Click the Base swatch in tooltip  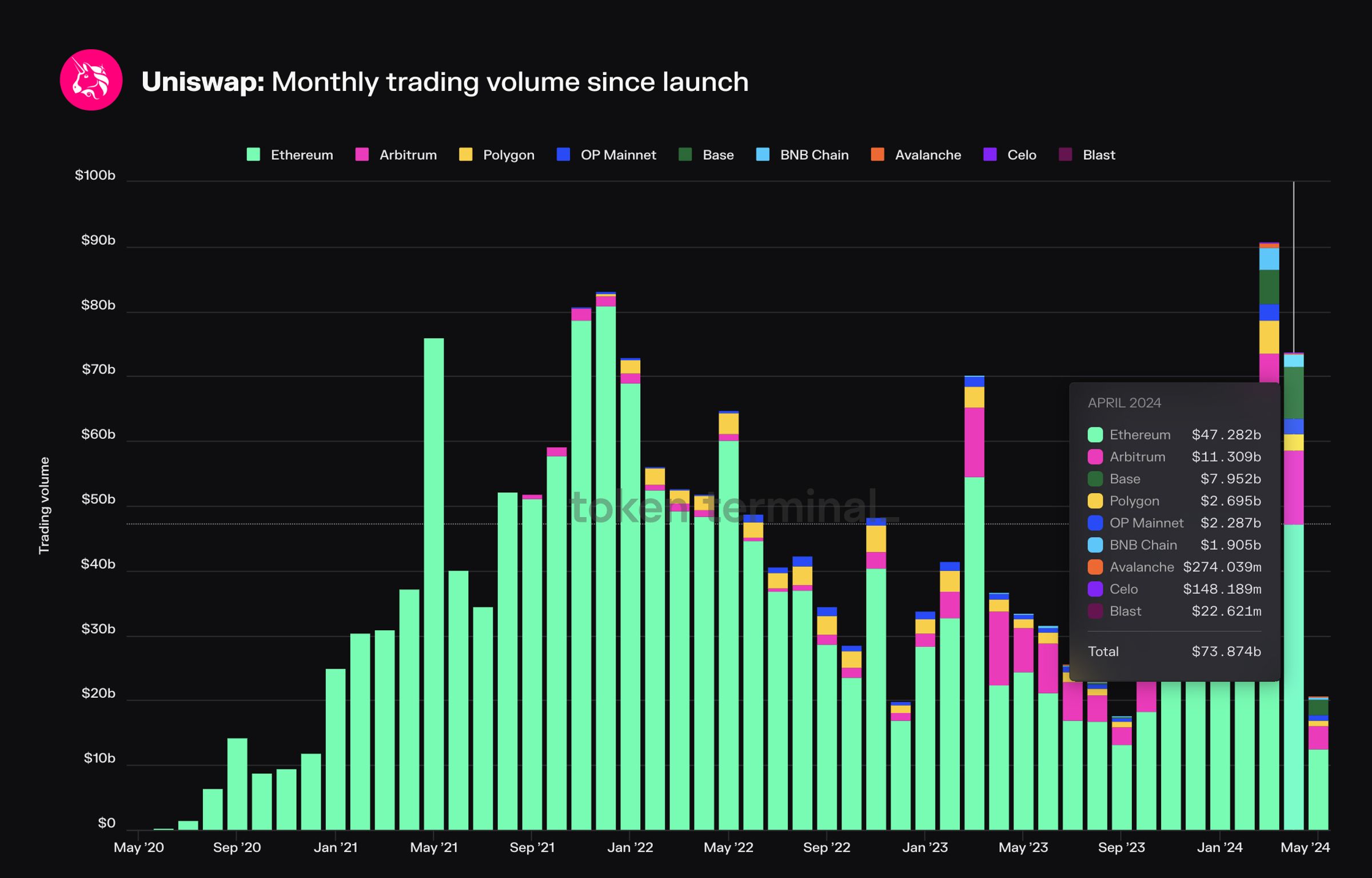(1095, 479)
